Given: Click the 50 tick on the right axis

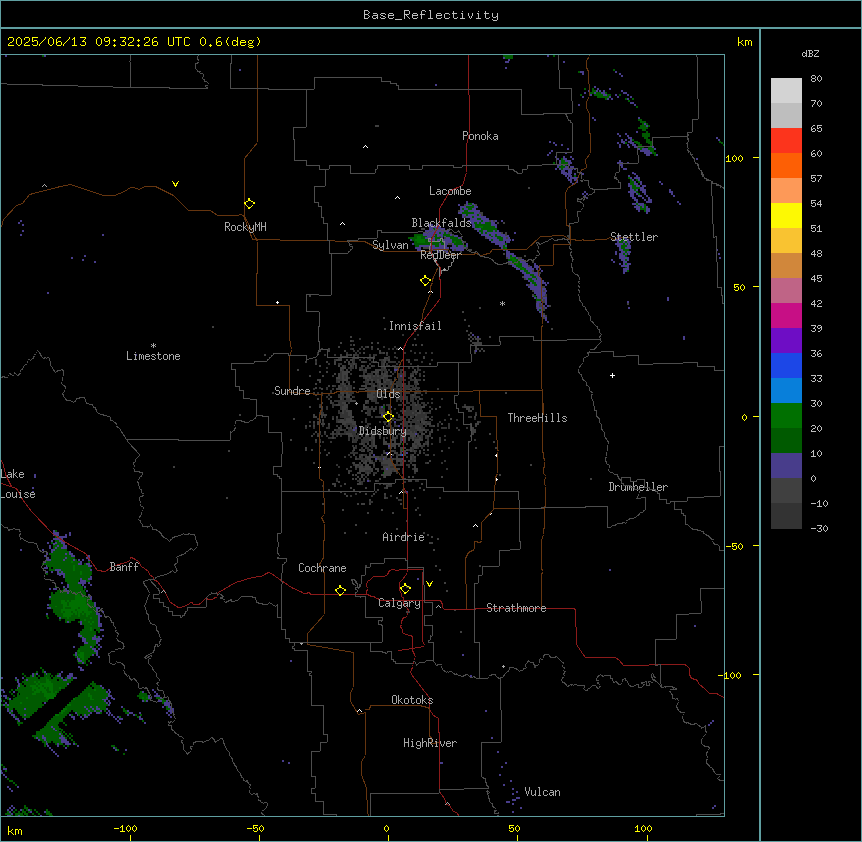Looking at the screenshot, I should pos(739,287).
